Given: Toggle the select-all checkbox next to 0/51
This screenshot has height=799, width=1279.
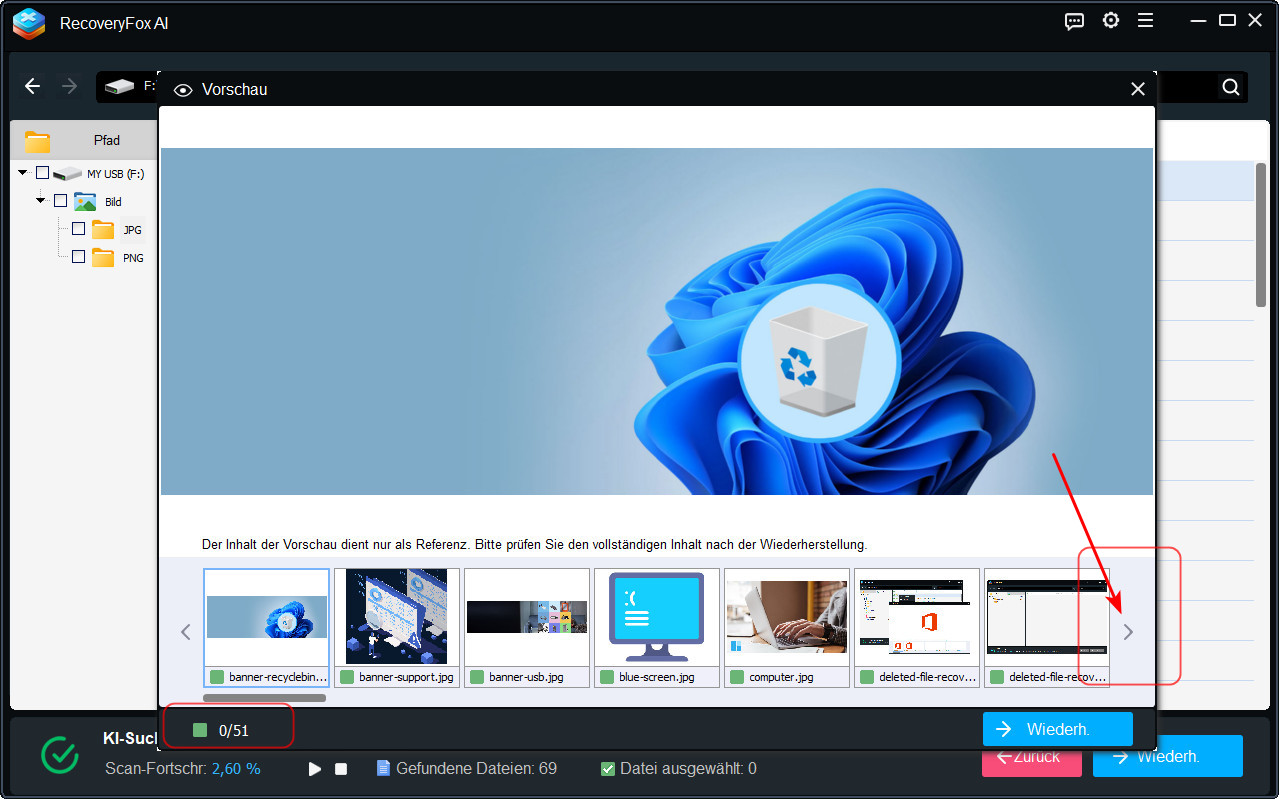Looking at the screenshot, I should 200,730.
